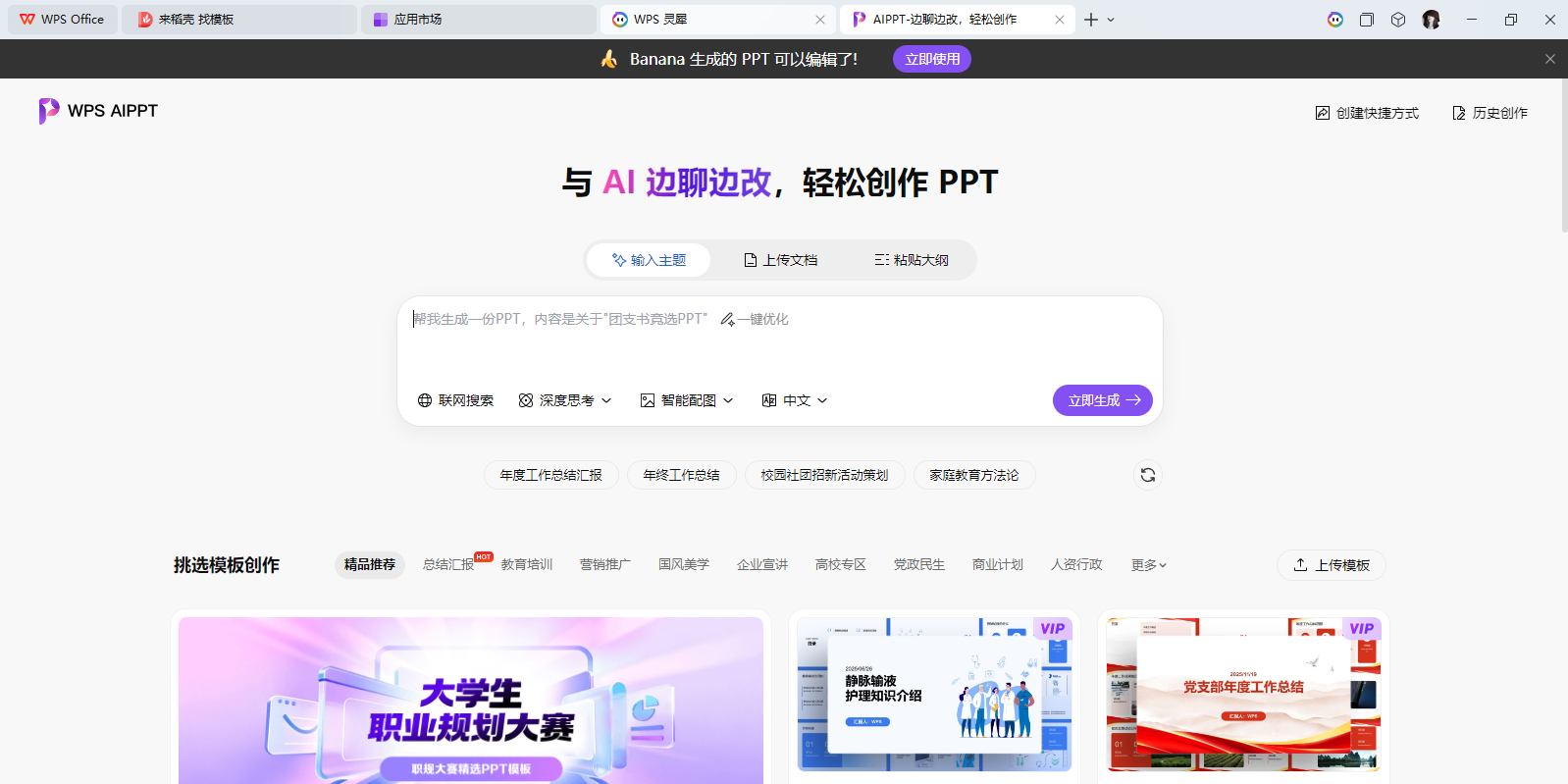Expand the more (更多) template categories
This screenshot has width=1568, height=784.
click(x=1148, y=565)
